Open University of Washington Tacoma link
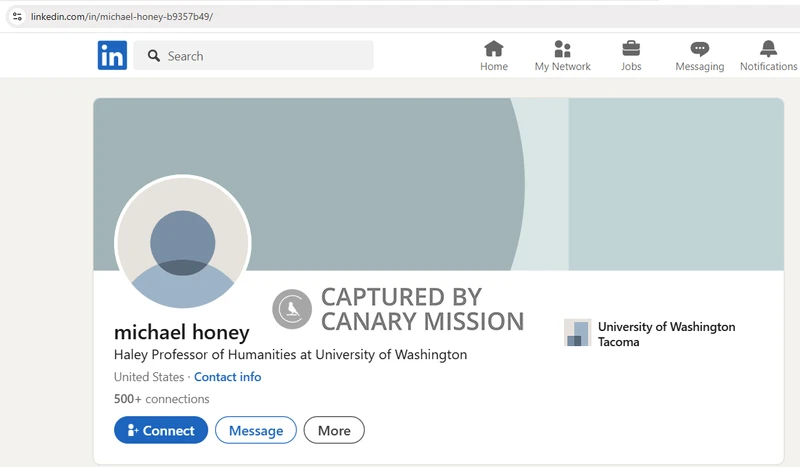 666,334
